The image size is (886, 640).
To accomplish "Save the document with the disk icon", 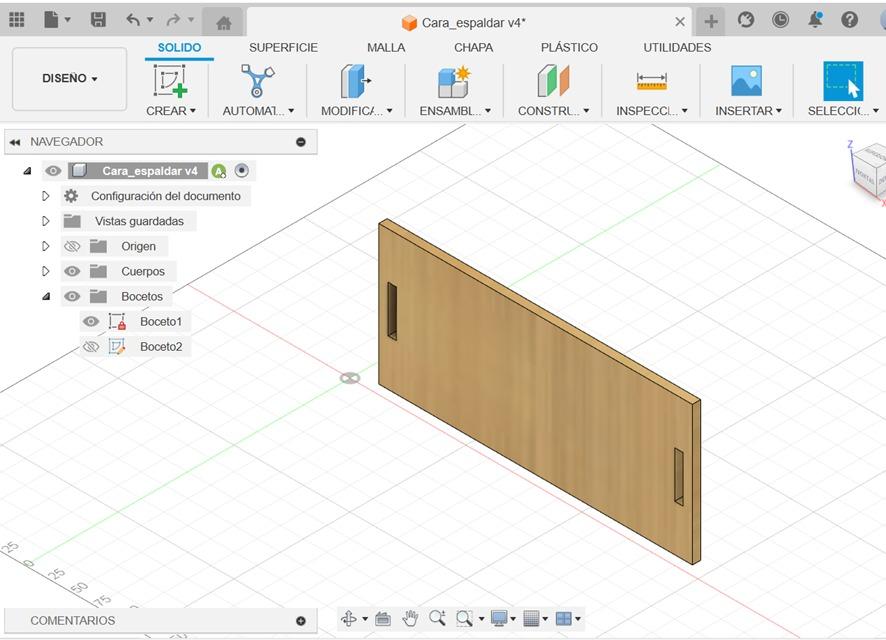I will (x=98, y=20).
